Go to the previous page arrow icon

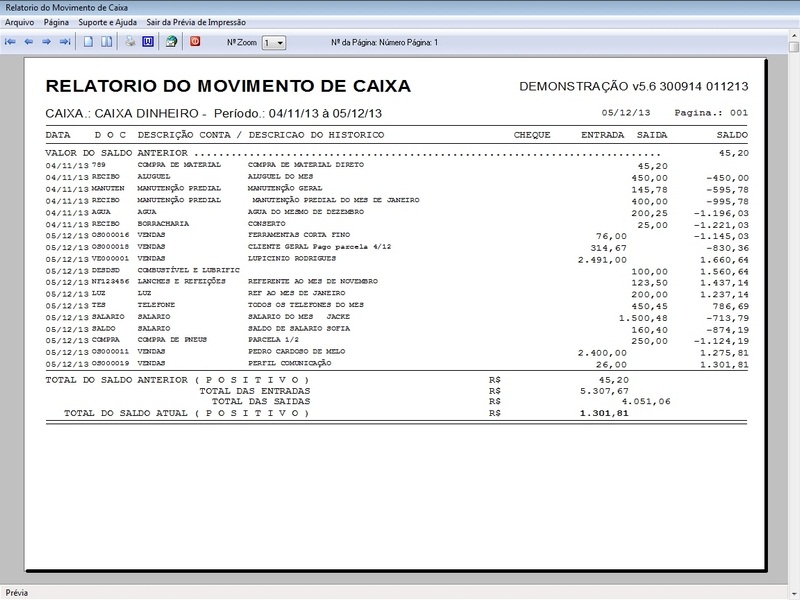click(x=28, y=40)
